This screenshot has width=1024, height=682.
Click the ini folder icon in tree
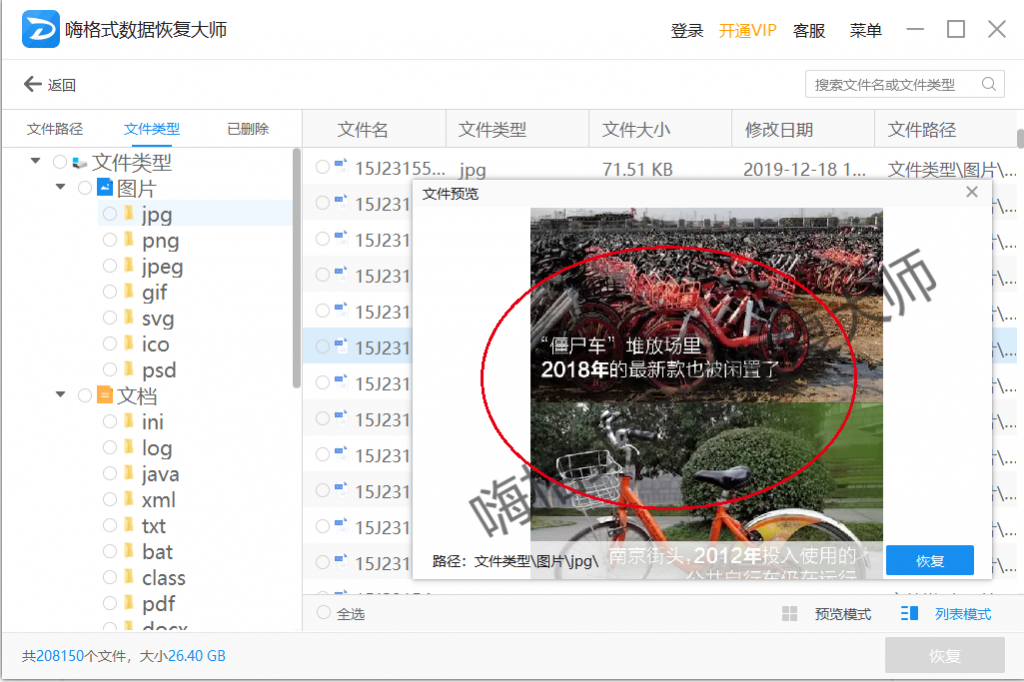(129, 421)
